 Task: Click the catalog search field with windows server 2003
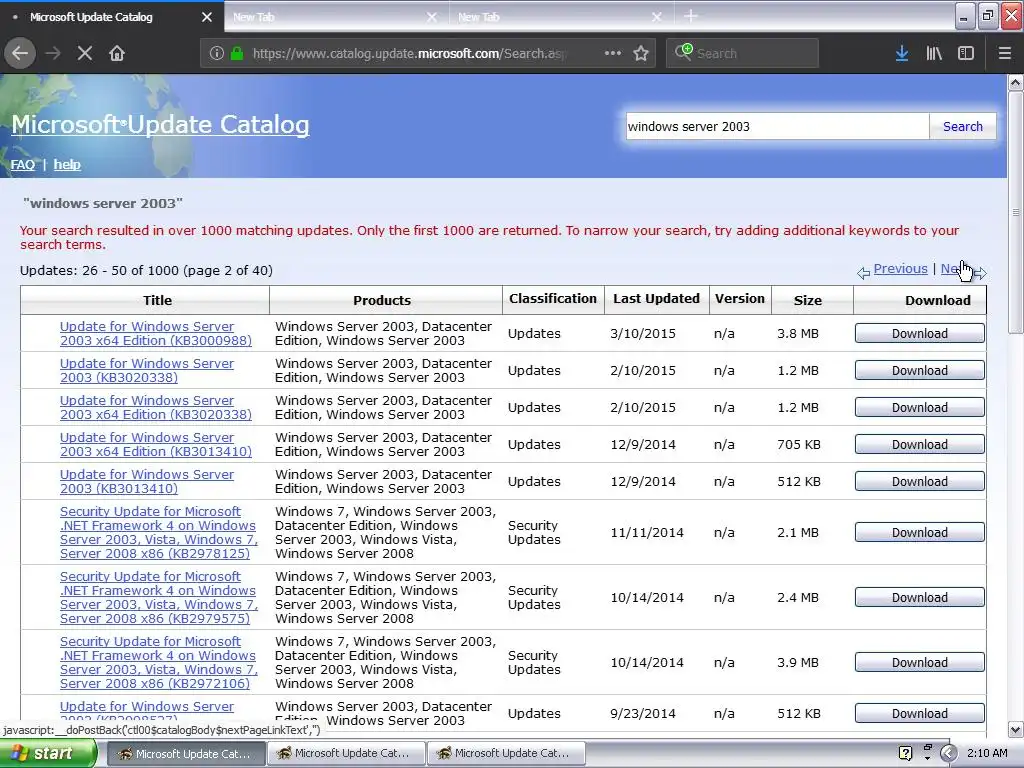[x=776, y=127]
